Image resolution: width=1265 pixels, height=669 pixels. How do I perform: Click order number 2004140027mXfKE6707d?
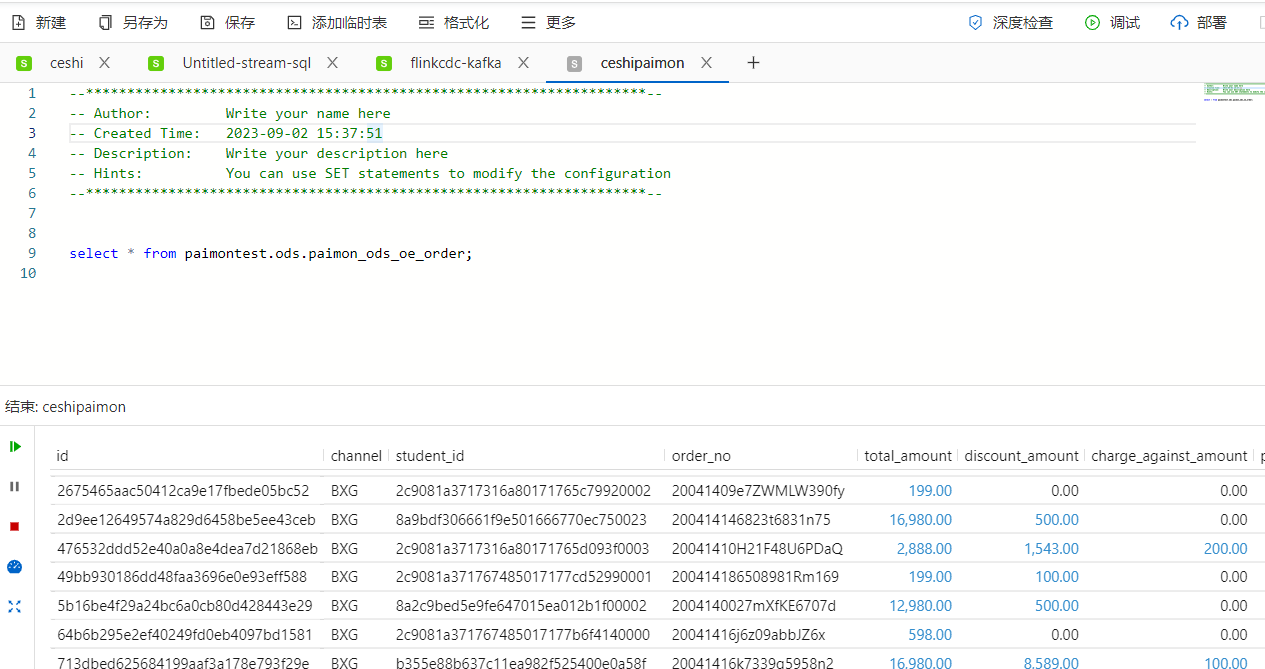pyautogui.click(x=754, y=606)
